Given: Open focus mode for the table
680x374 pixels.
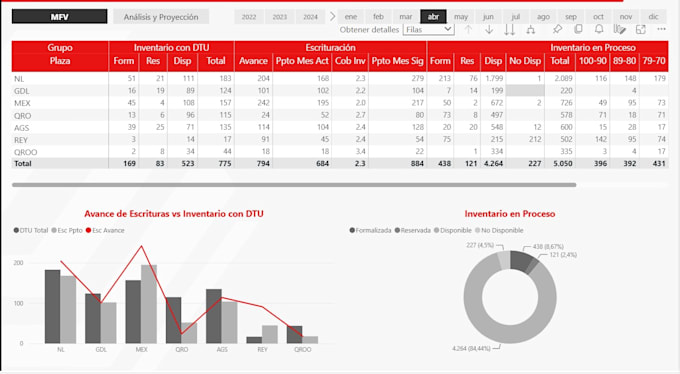Looking at the screenshot, I should 641,30.
